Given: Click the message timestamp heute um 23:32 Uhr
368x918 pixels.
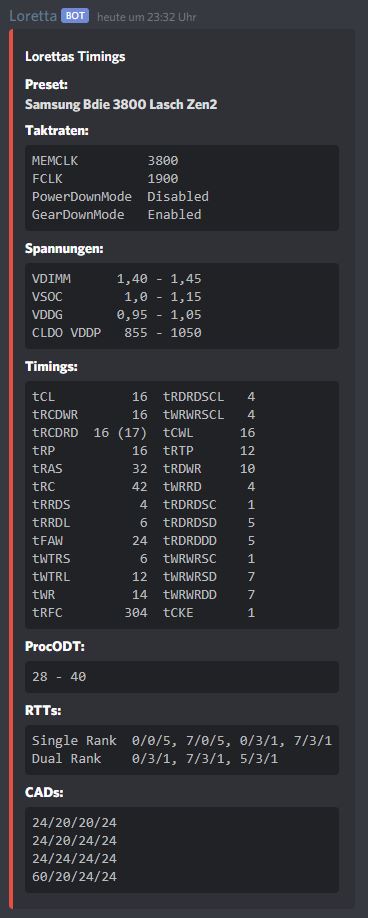Looking at the screenshot, I should (x=147, y=17).
